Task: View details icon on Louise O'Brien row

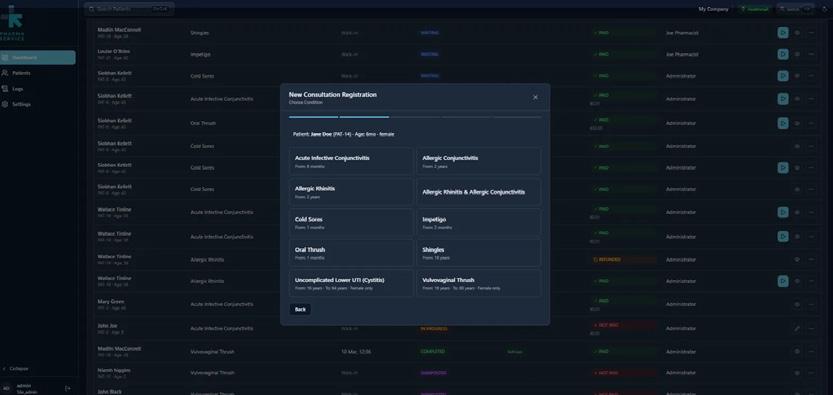Action: click(x=797, y=54)
